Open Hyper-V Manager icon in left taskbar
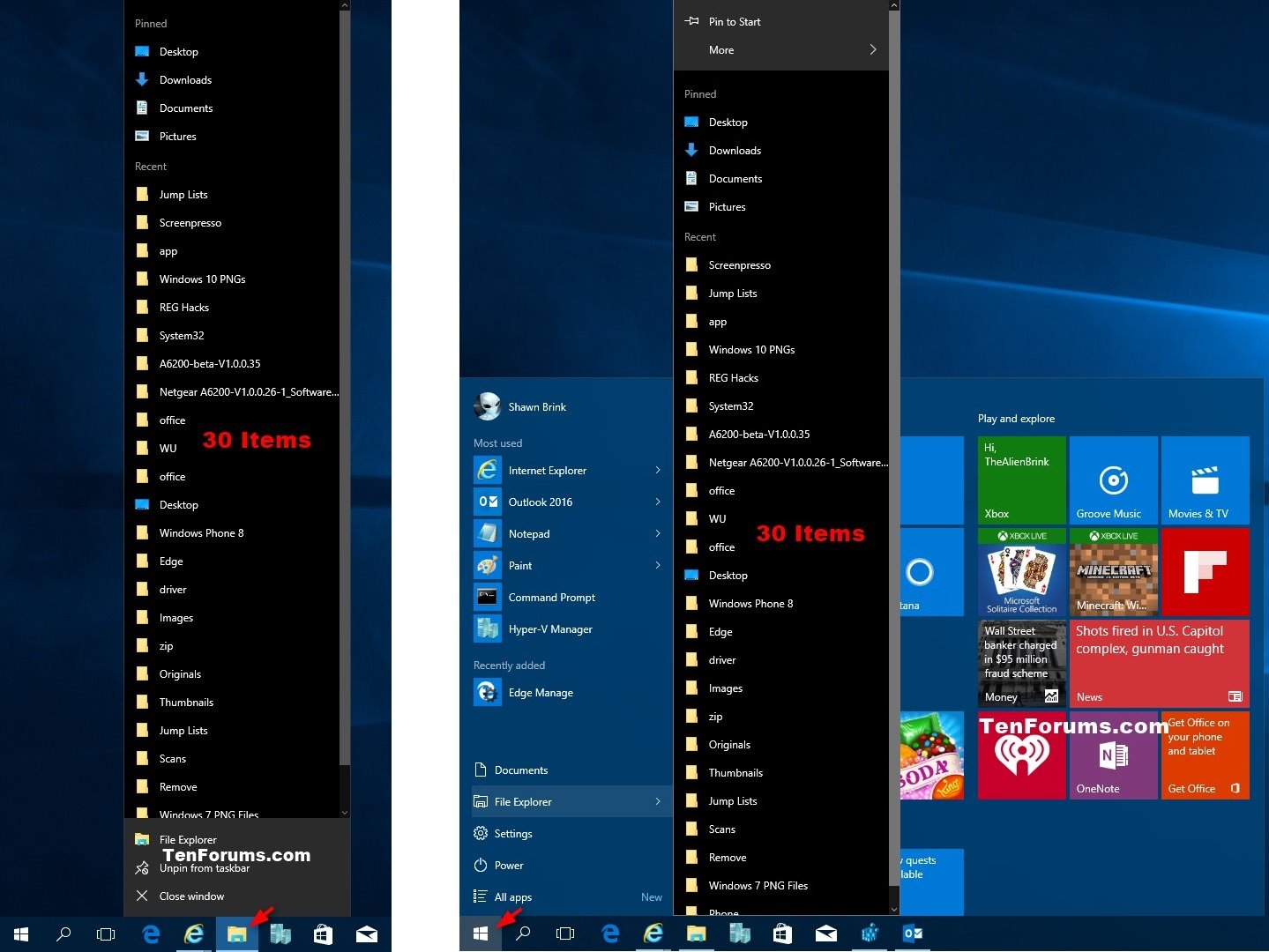 click(x=280, y=934)
